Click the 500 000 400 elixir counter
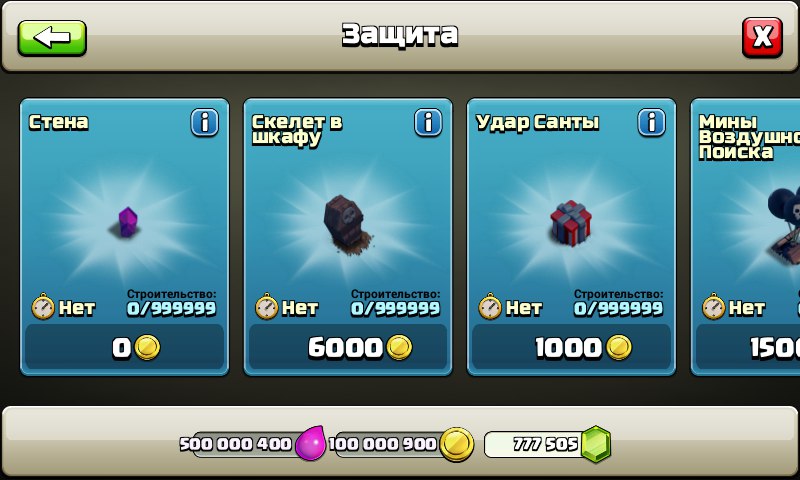The height and width of the screenshot is (480, 800). click(x=236, y=444)
